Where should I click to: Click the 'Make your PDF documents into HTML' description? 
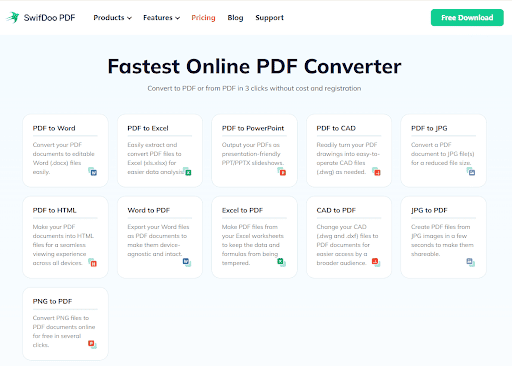(x=63, y=245)
